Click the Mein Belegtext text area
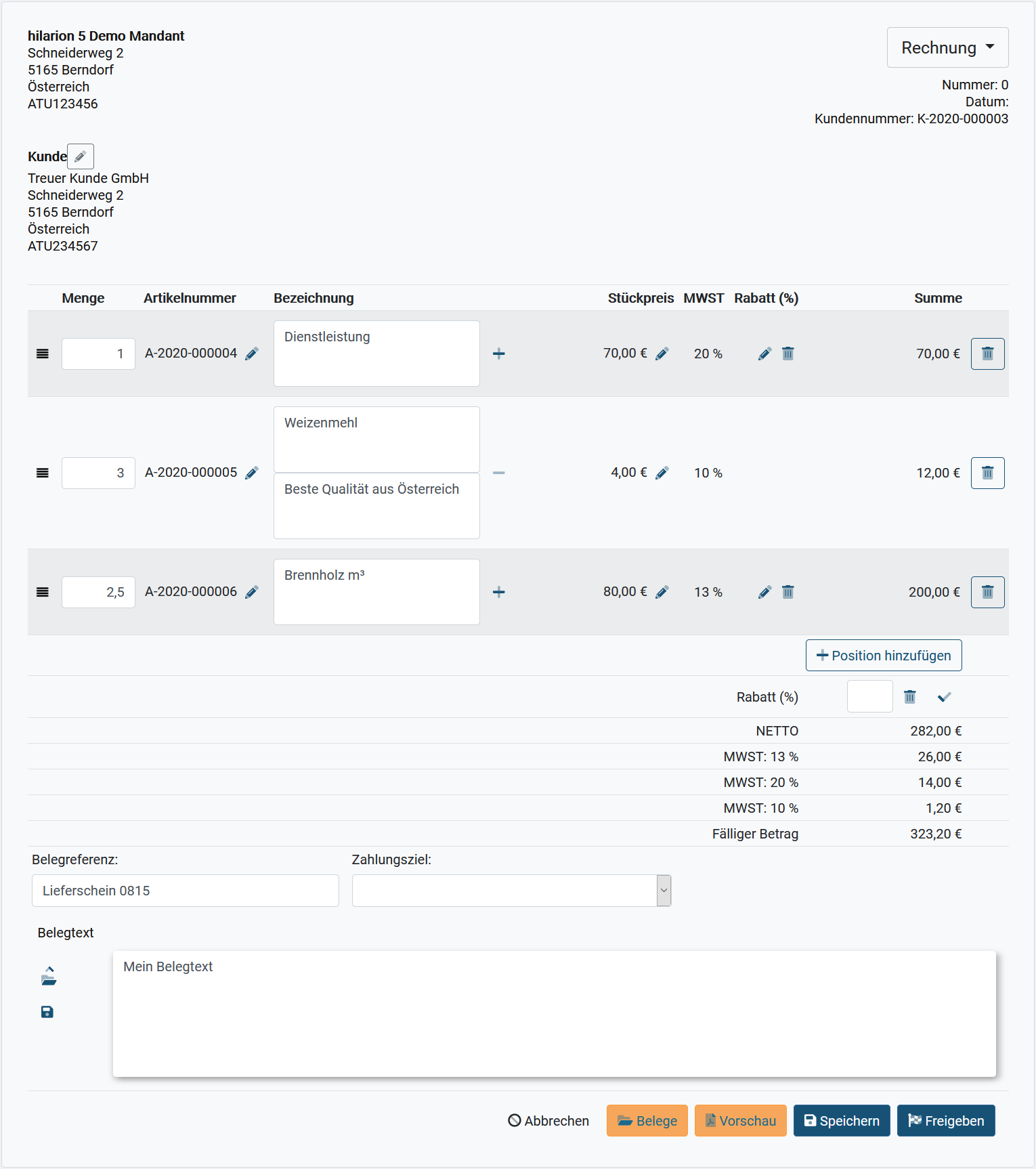This screenshot has width=1036, height=1169. click(x=555, y=1014)
